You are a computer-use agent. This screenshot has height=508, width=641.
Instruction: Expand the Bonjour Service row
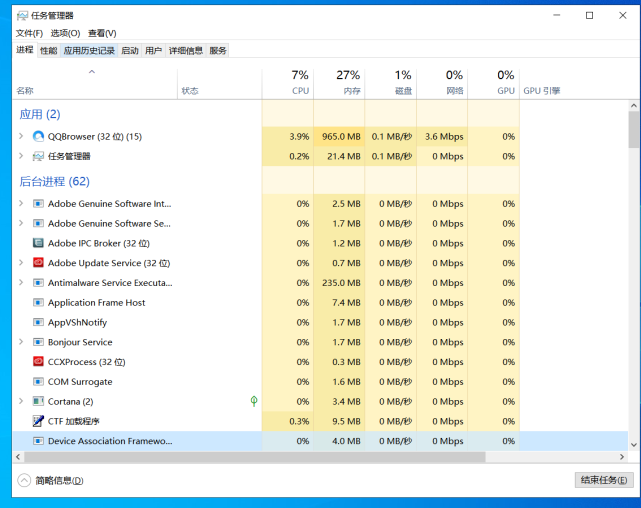click(x=21, y=342)
